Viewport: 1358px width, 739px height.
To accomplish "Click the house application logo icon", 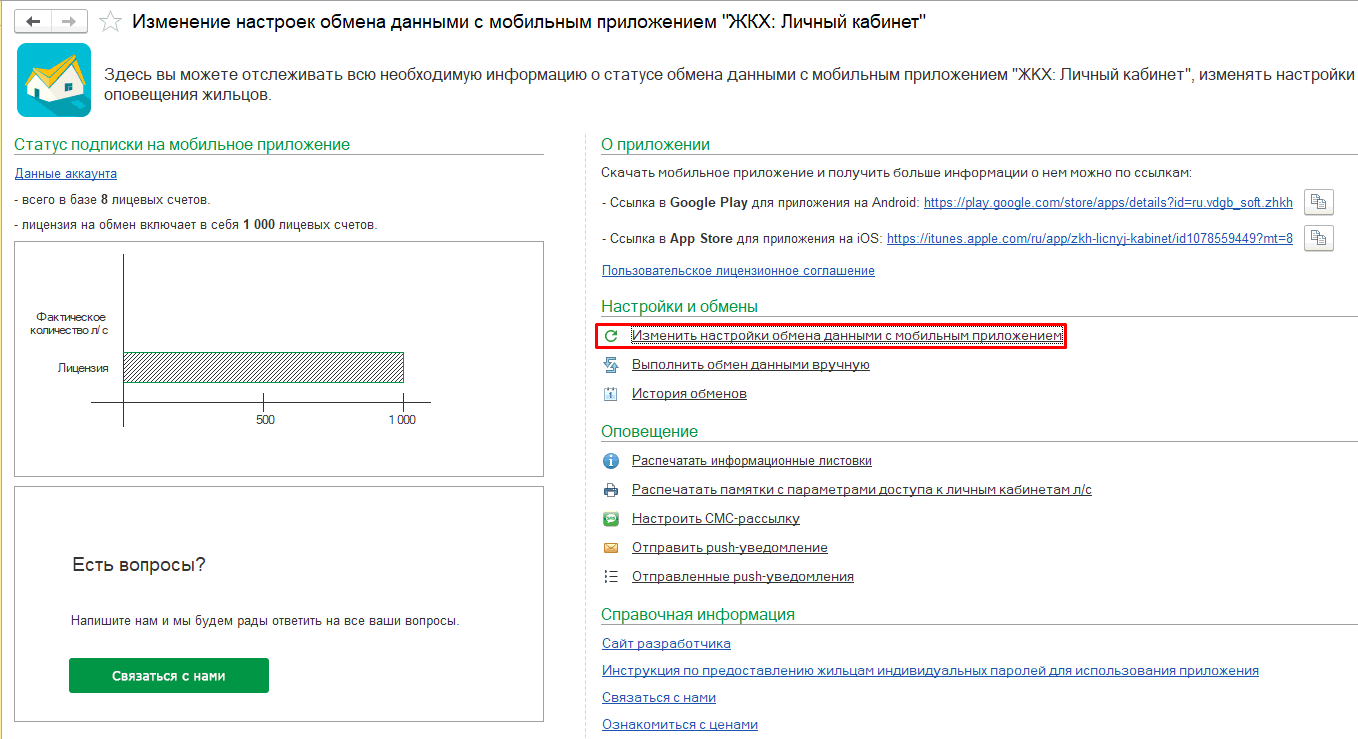I will pos(54,80).
